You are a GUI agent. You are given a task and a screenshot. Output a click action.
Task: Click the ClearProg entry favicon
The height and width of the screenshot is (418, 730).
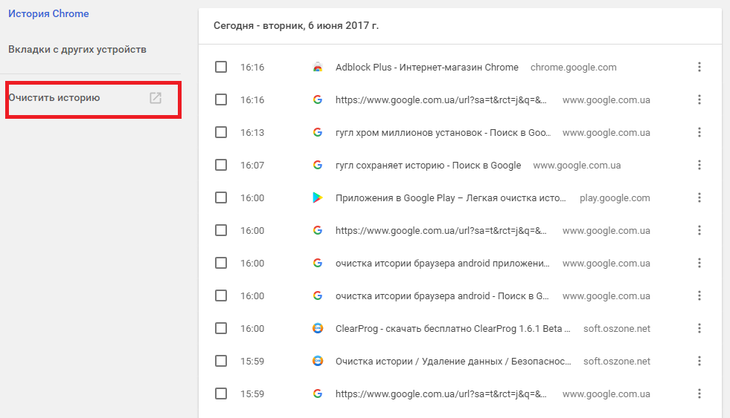coord(317,328)
